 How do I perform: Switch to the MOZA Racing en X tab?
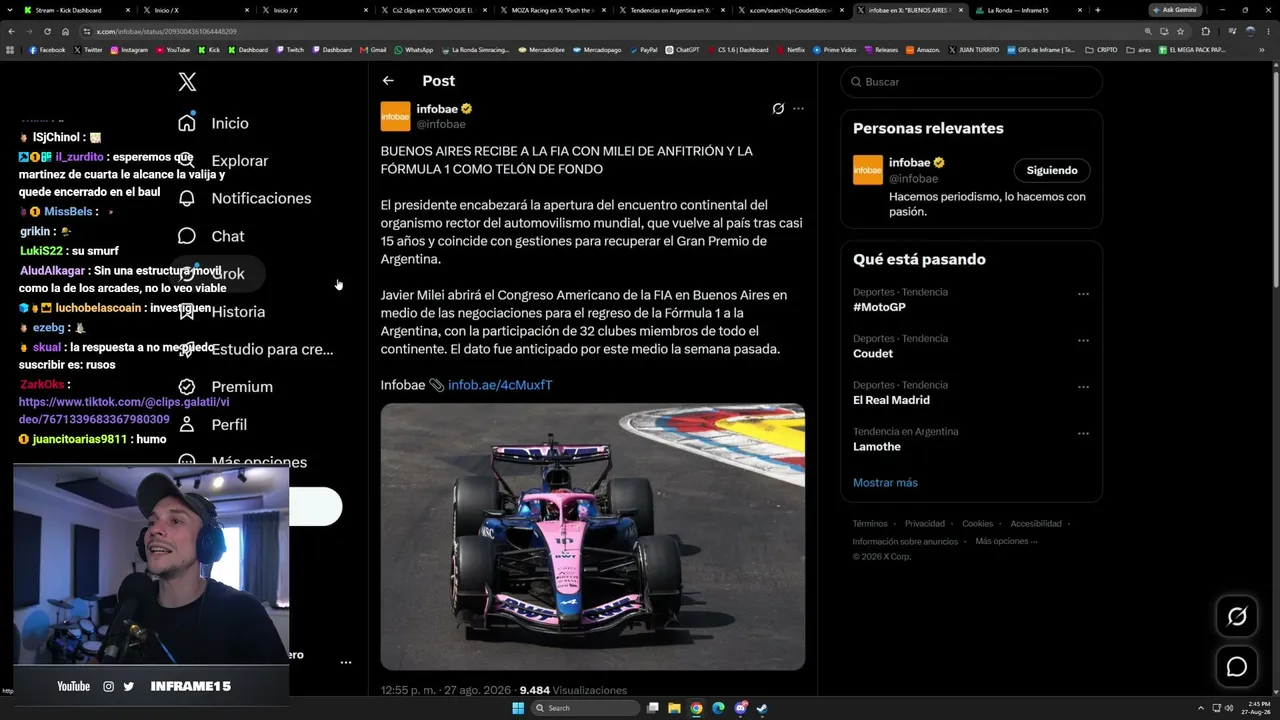click(551, 10)
